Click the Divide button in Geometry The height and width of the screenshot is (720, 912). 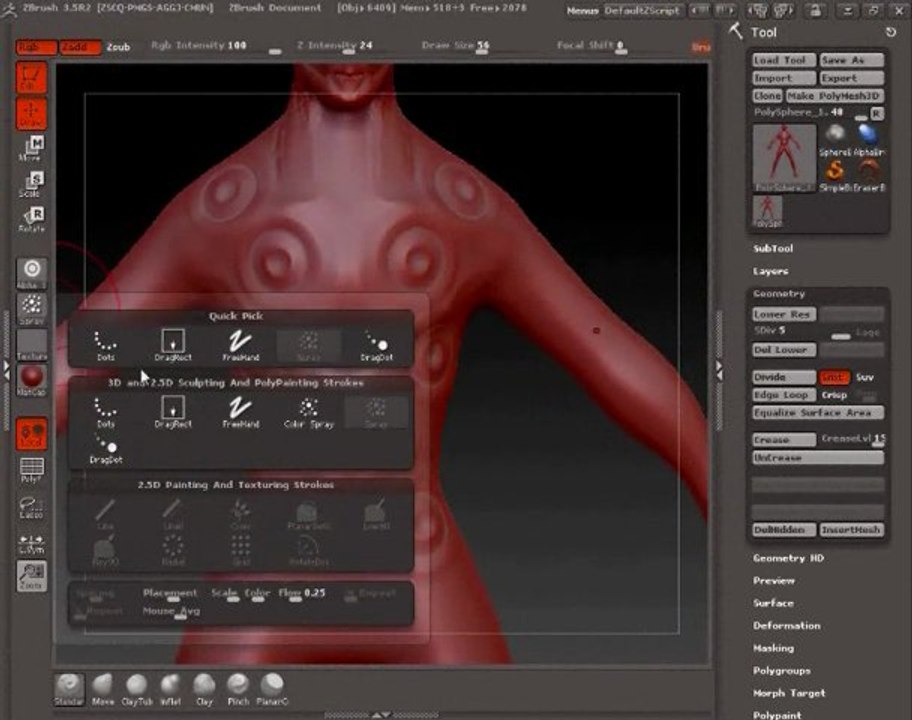(x=783, y=377)
